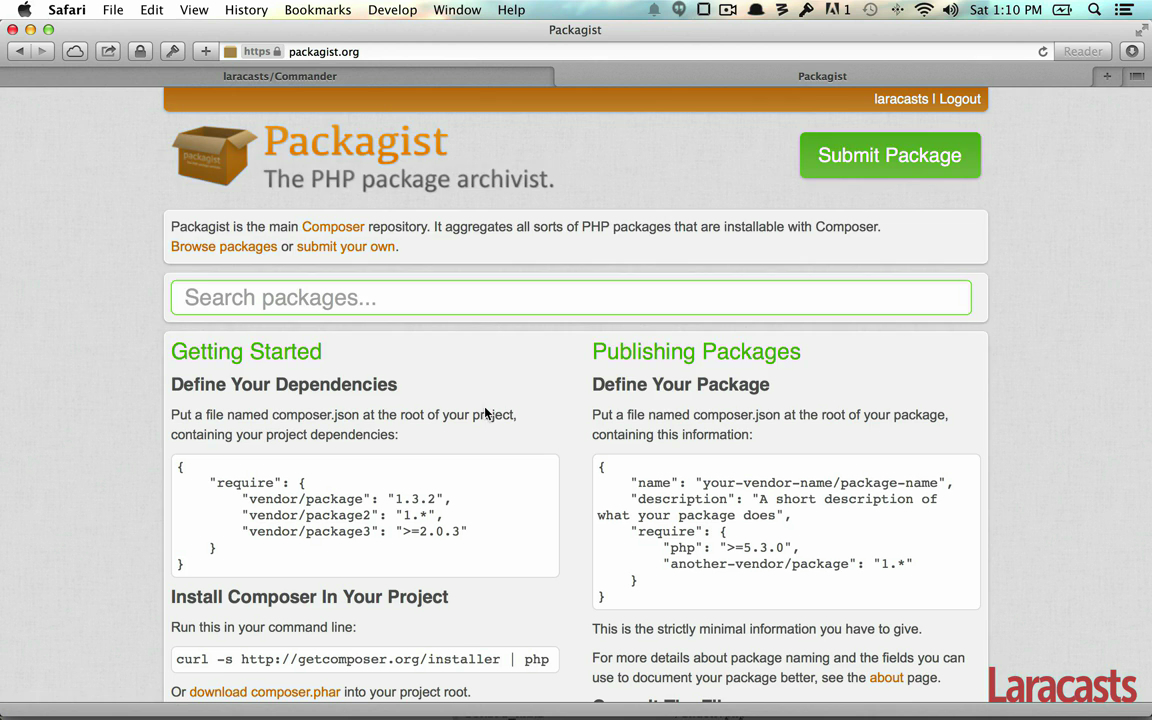The height and width of the screenshot is (720, 1152).
Task: Open Notification bell in menu bar
Action: tap(654, 10)
